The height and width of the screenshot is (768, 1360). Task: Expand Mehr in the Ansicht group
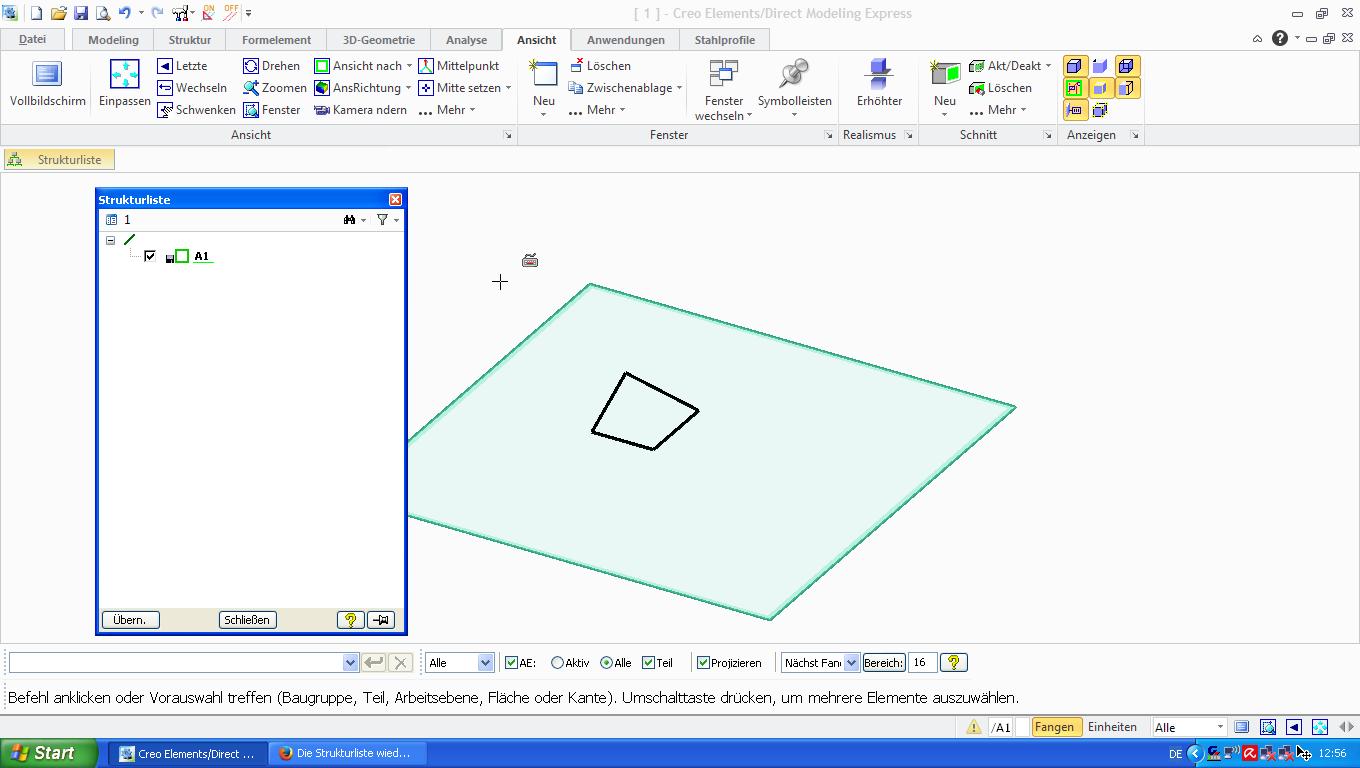pos(447,110)
